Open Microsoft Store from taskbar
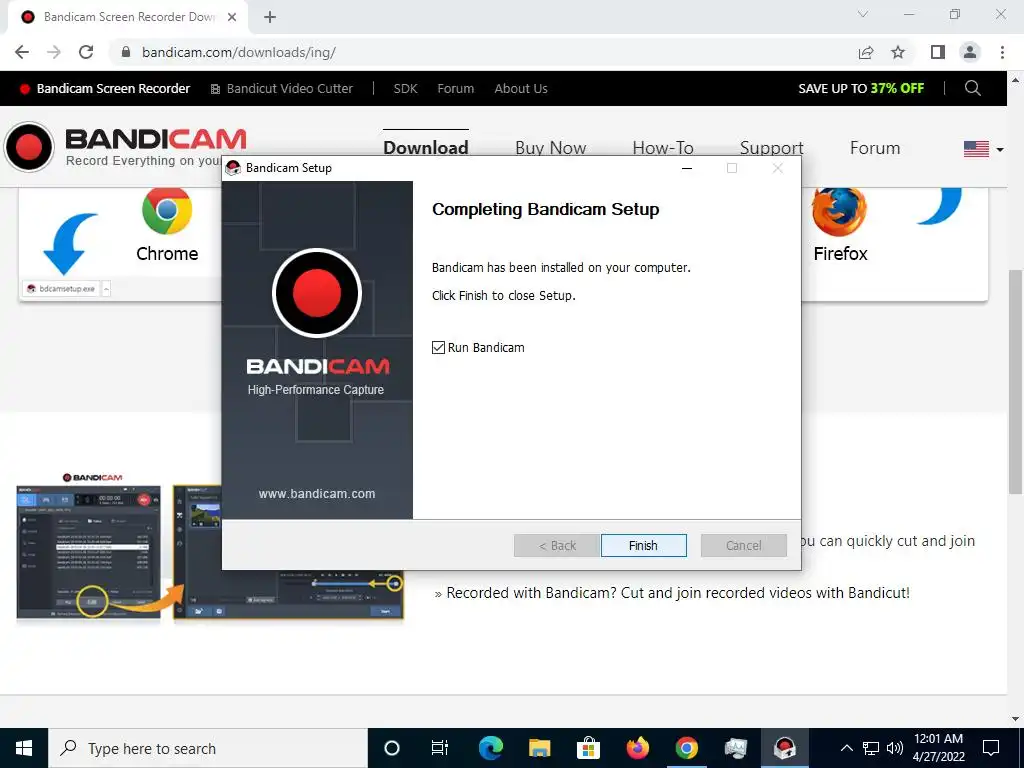The height and width of the screenshot is (768, 1024). (588, 748)
